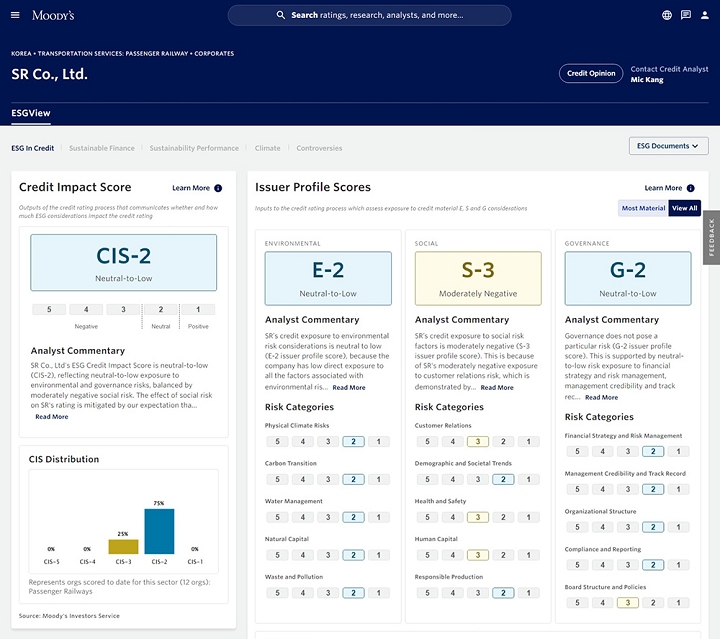The width and height of the screenshot is (720, 639).
Task: Click info icon beside Credit Impact Score
Action: (x=218, y=188)
